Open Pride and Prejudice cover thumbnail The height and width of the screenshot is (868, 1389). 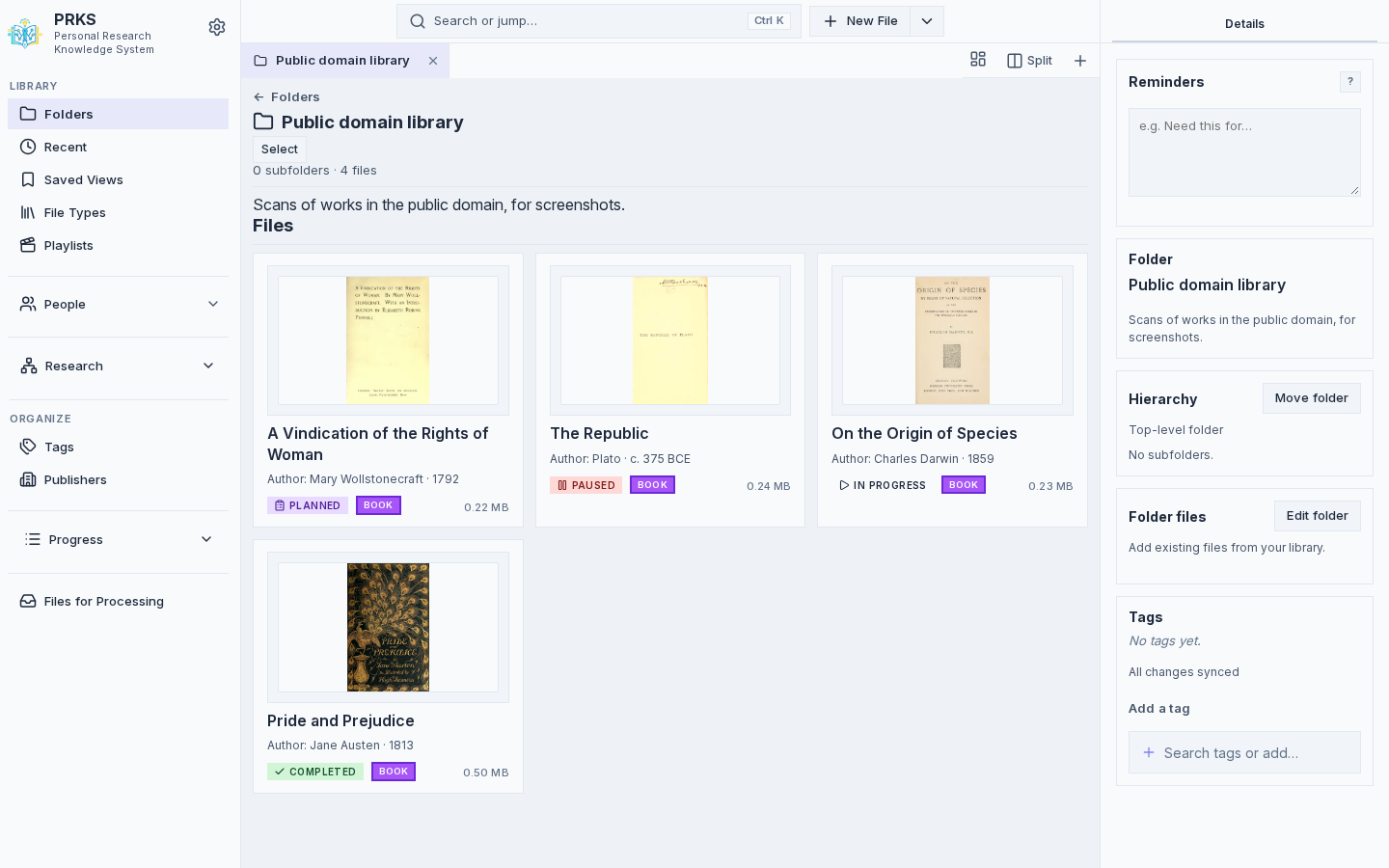click(388, 627)
